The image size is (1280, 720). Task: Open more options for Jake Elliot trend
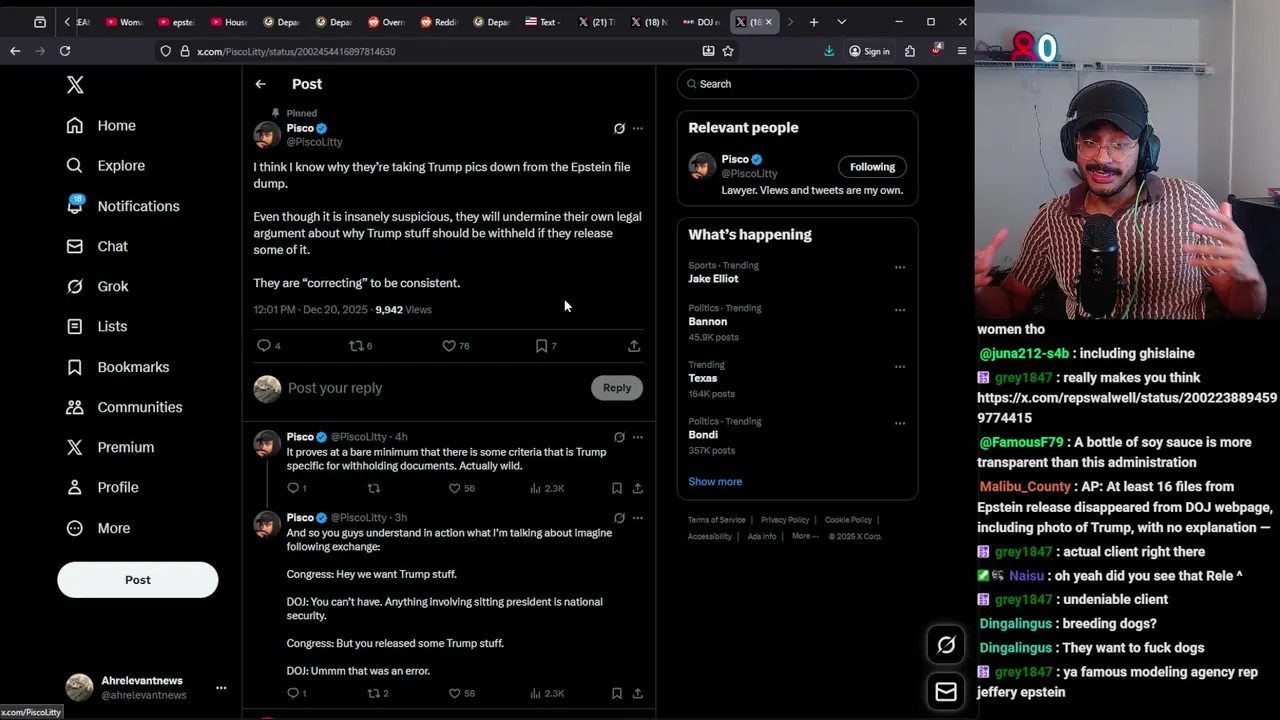[900, 267]
